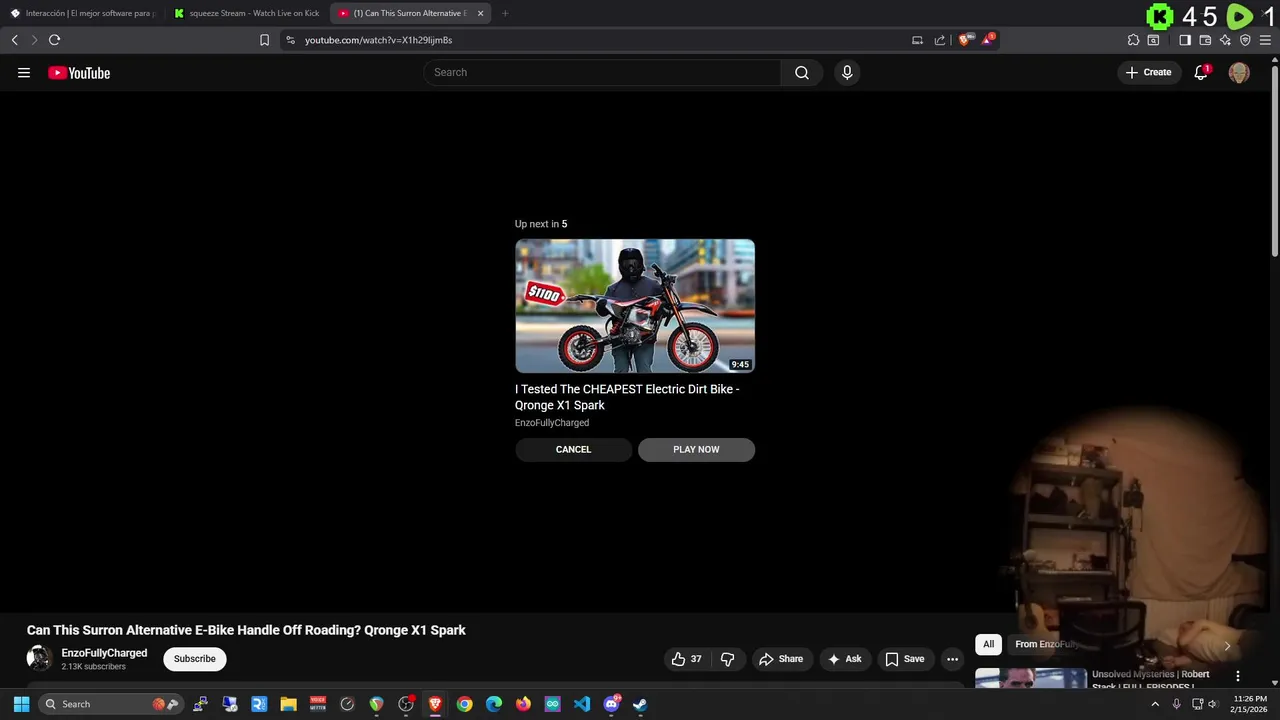This screenshot has width=1280, height=720.
Task: Switch to the Interacción browser tab
Action: coord(83,13)
